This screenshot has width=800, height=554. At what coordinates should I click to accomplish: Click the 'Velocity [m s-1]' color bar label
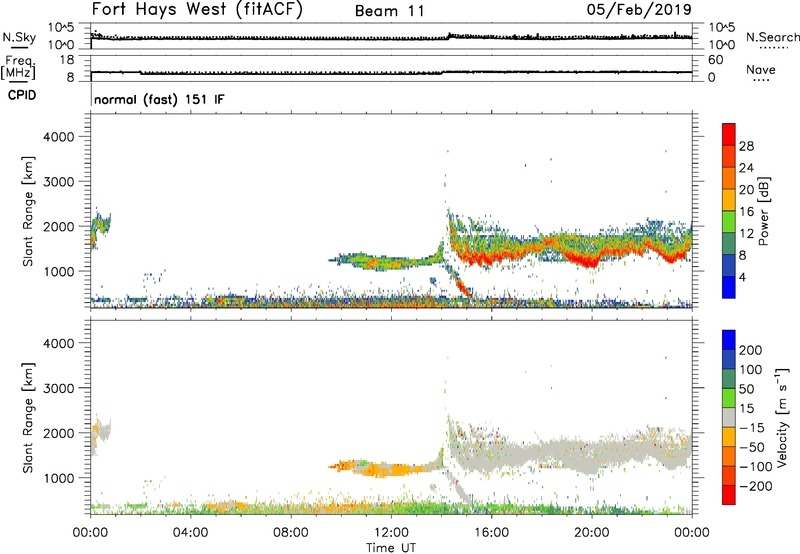(782, 417)
